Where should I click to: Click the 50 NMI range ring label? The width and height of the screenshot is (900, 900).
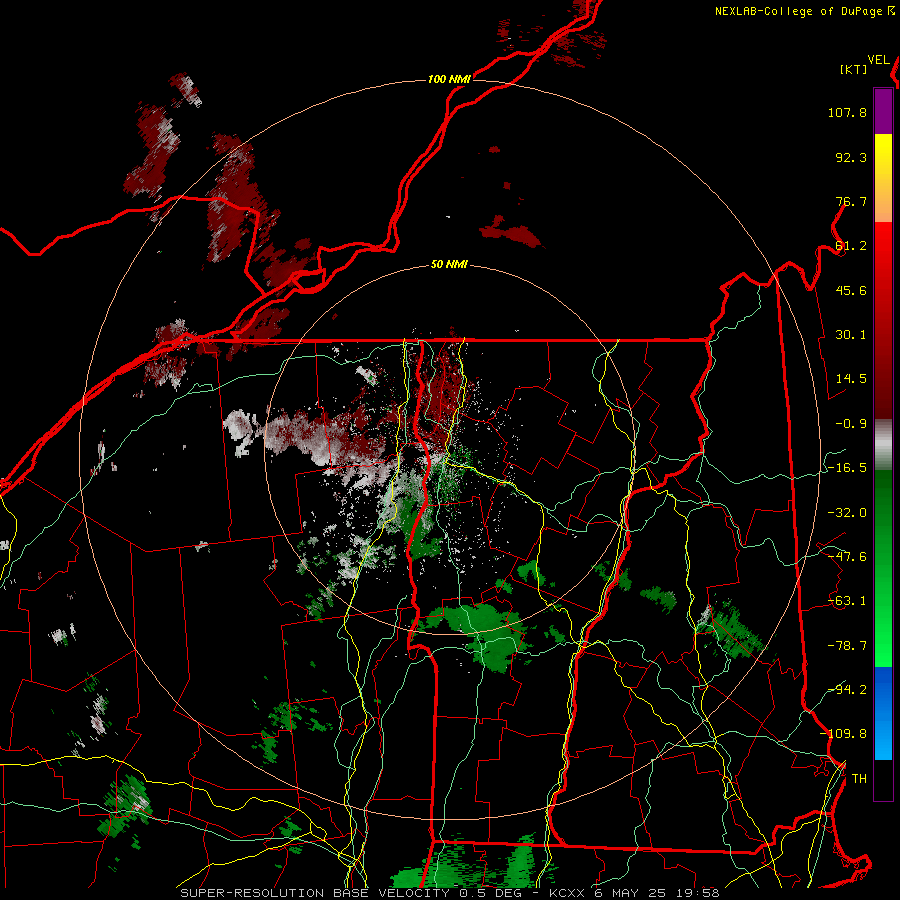tap(449, 265)
